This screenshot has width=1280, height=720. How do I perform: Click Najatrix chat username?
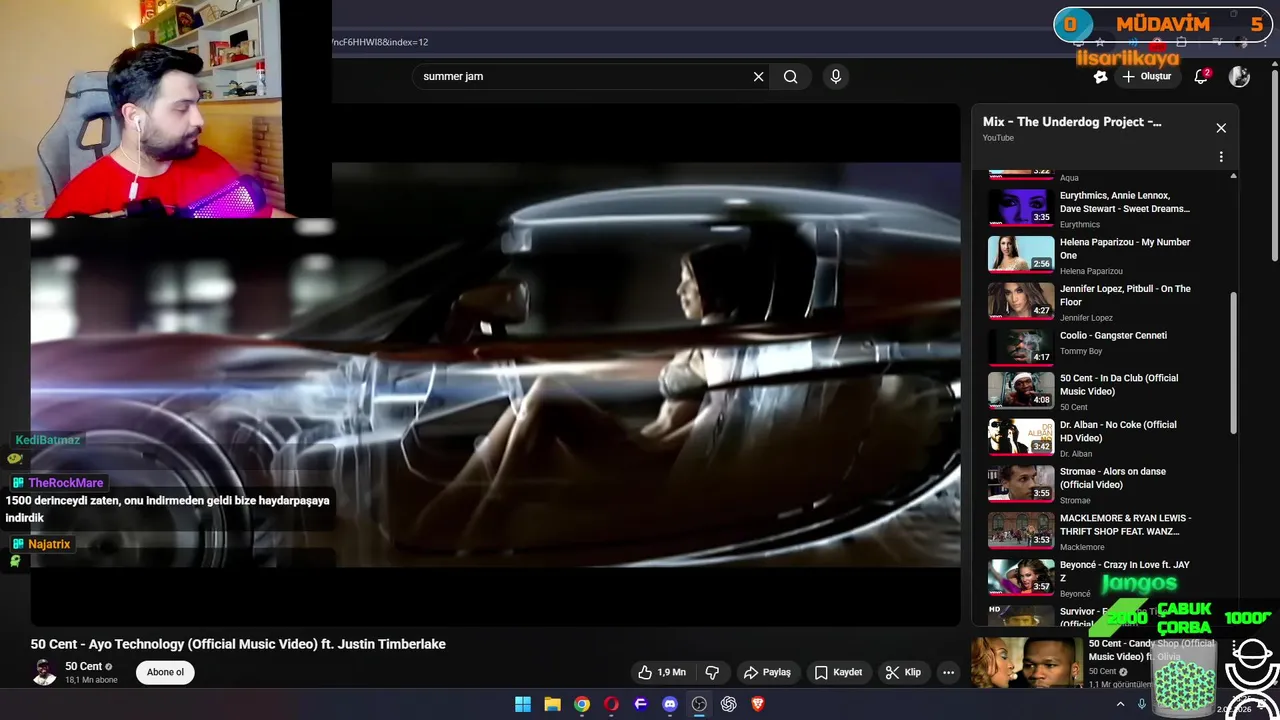pyautogui.click(x=49, y=544)
